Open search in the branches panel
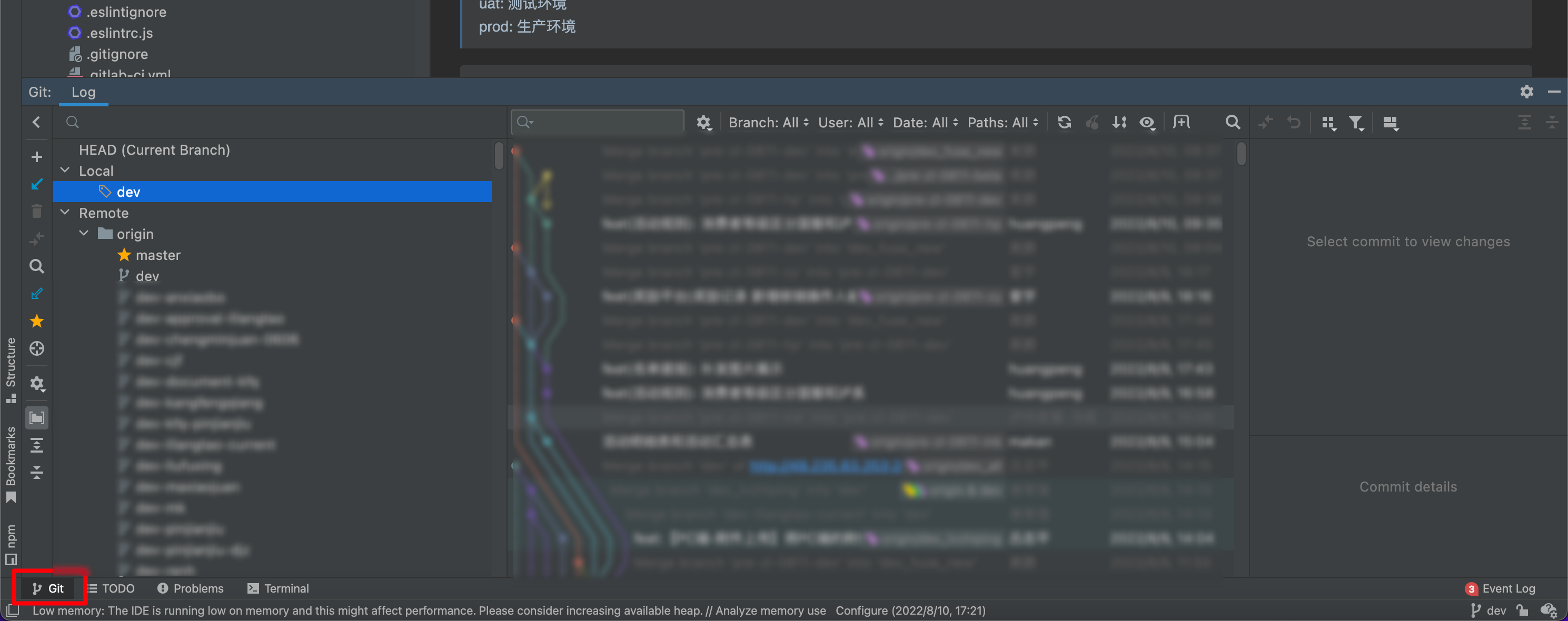 pyautogui.click(x=72, y=122)
